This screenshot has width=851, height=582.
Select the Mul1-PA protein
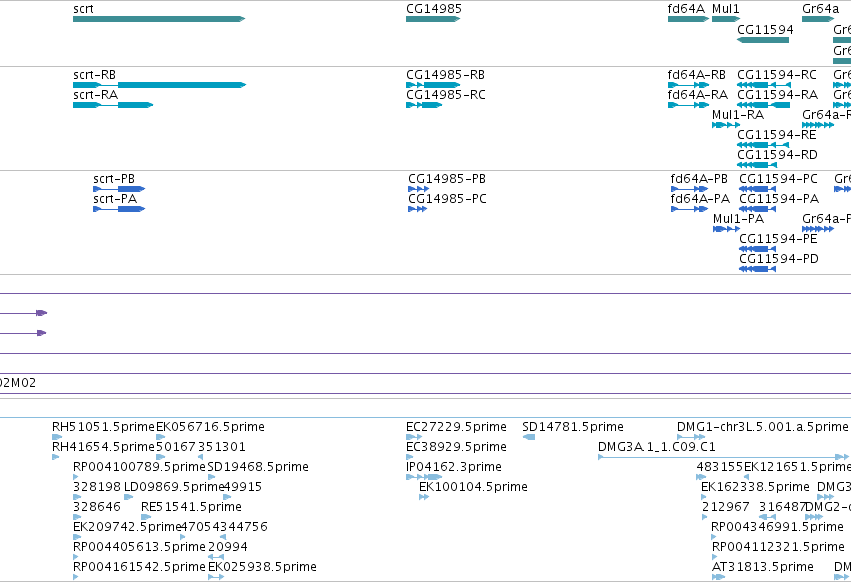pyautogui.click(x=726, y=229)
